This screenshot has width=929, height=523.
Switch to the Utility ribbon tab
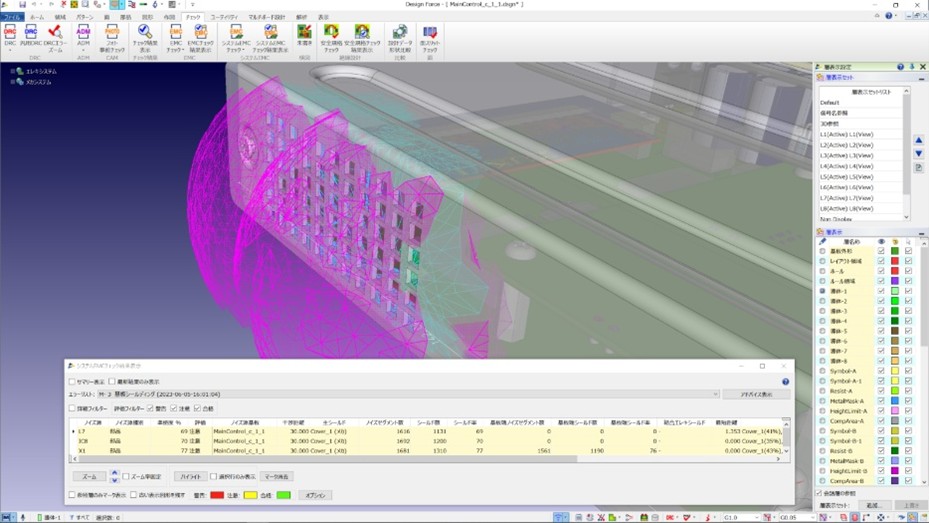[224, 17]
